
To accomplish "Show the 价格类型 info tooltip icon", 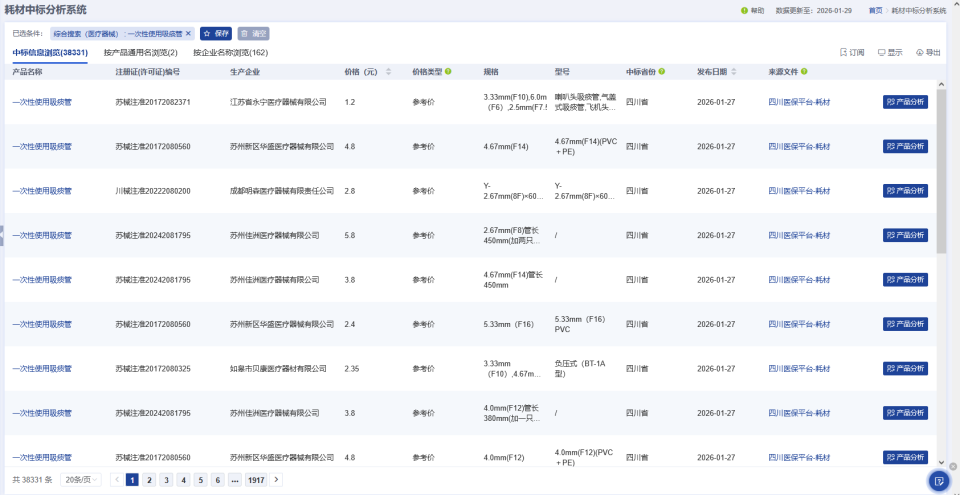I will pyautogui.click(x=448, y=72).
